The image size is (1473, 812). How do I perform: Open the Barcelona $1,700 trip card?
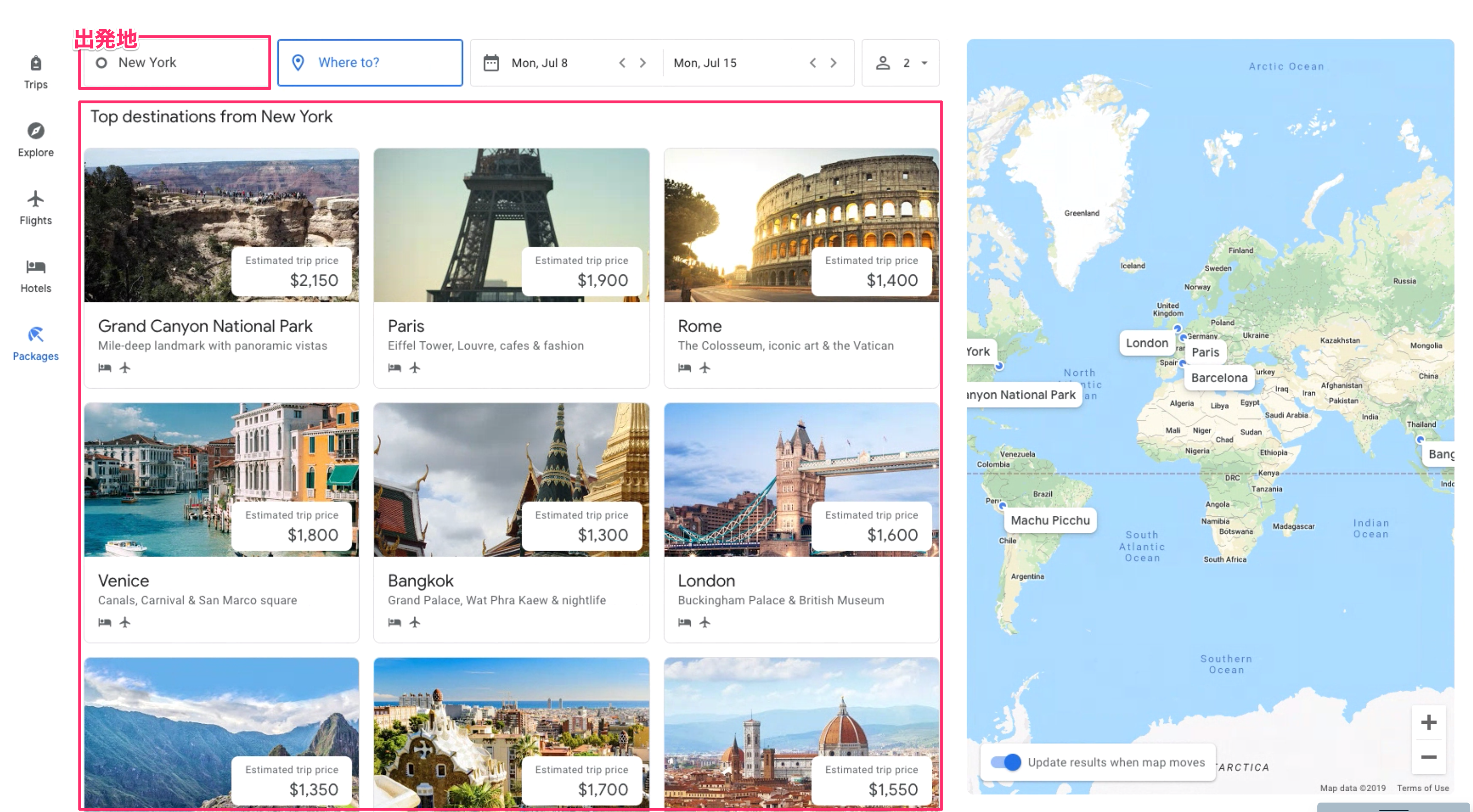point(511,734)
